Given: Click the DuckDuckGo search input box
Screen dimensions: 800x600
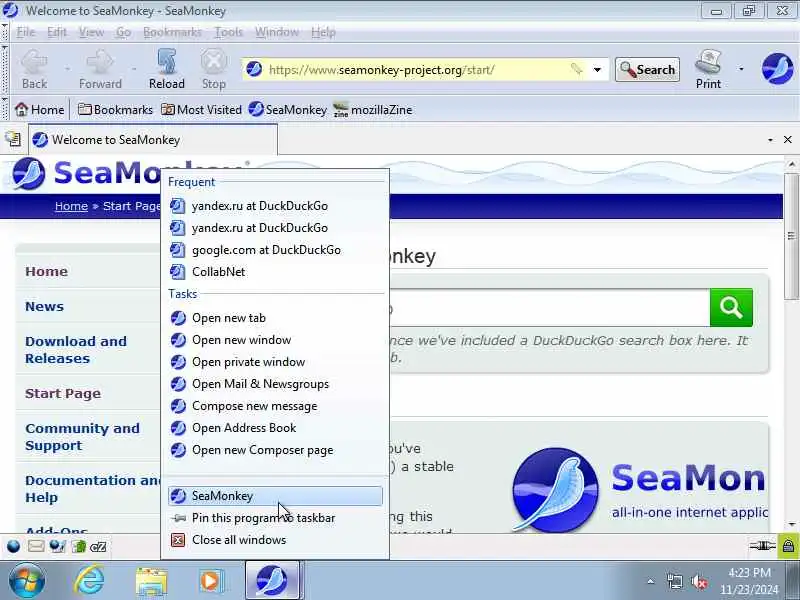Looking at the screenshot, I should [548, 308].
